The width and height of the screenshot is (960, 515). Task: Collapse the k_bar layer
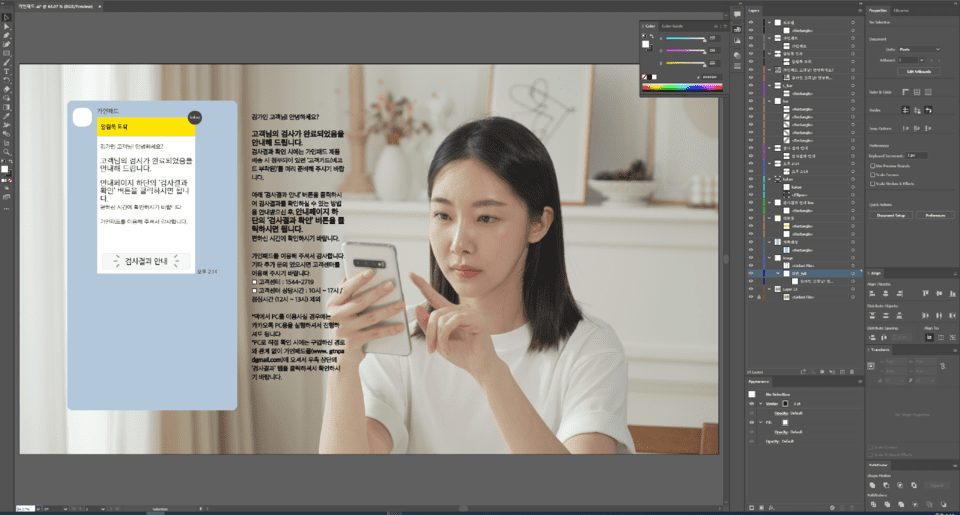coord(769,86)
